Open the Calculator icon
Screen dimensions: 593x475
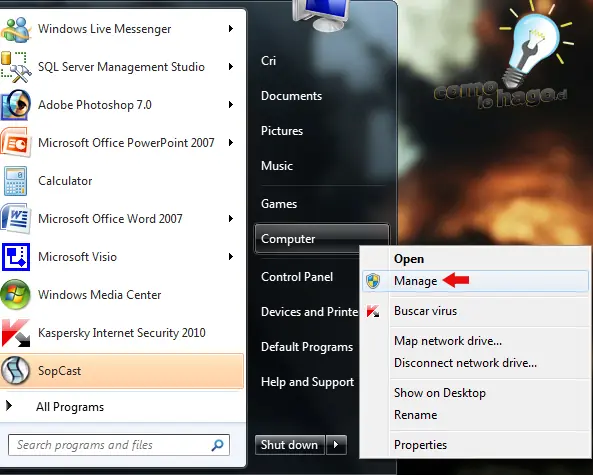point(15,181)
